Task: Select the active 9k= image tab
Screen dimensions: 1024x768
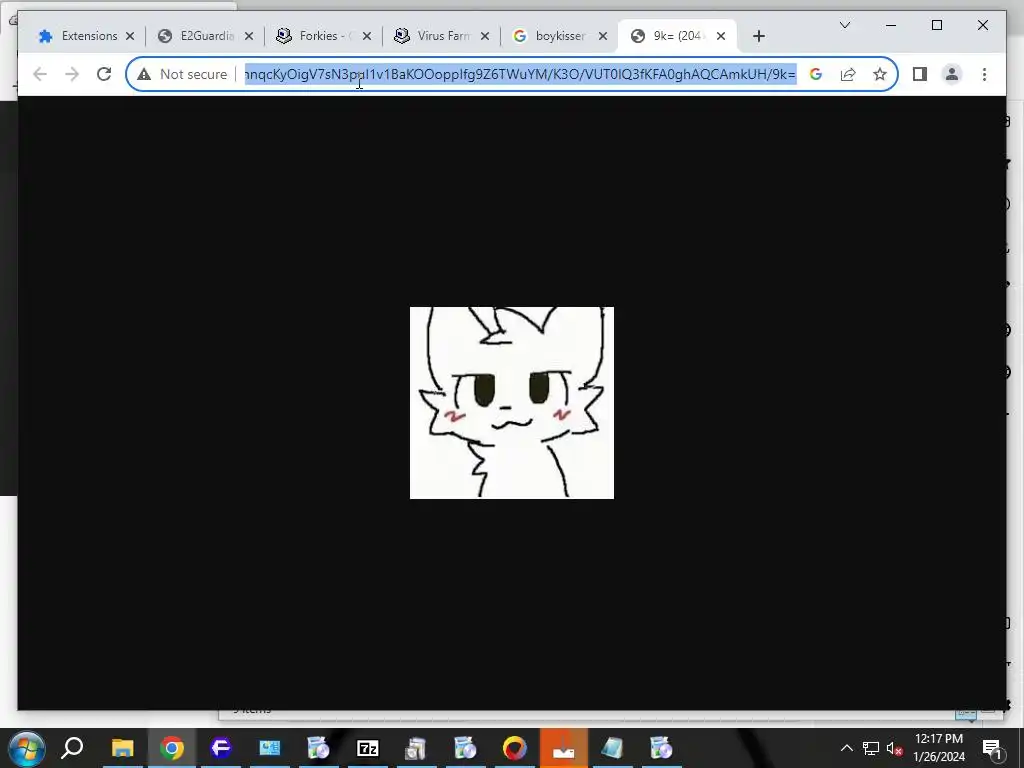Action: (677, 36)
